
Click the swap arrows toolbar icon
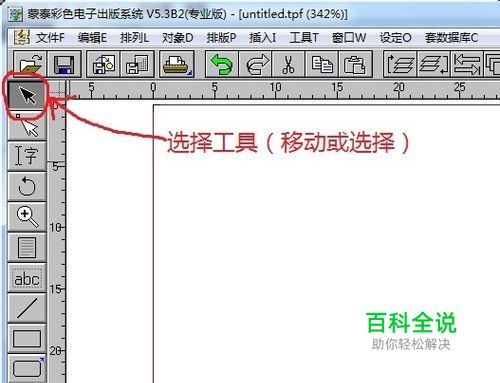click(467, 64)
